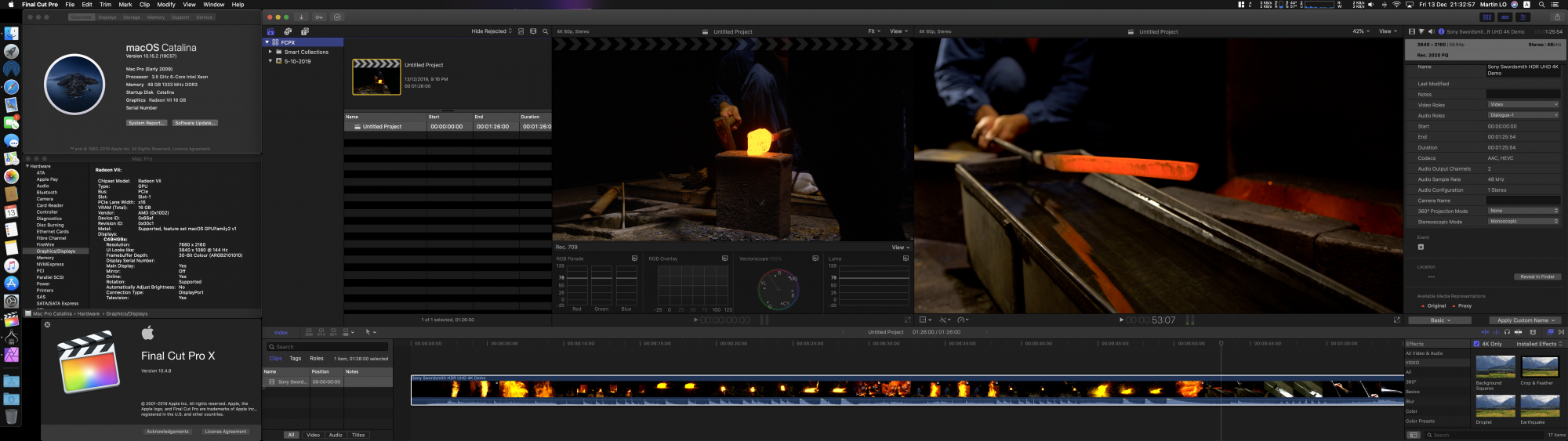Select the arrow tool in timeline toolbar
This screenshot has width=1568, height=441.
368,332
